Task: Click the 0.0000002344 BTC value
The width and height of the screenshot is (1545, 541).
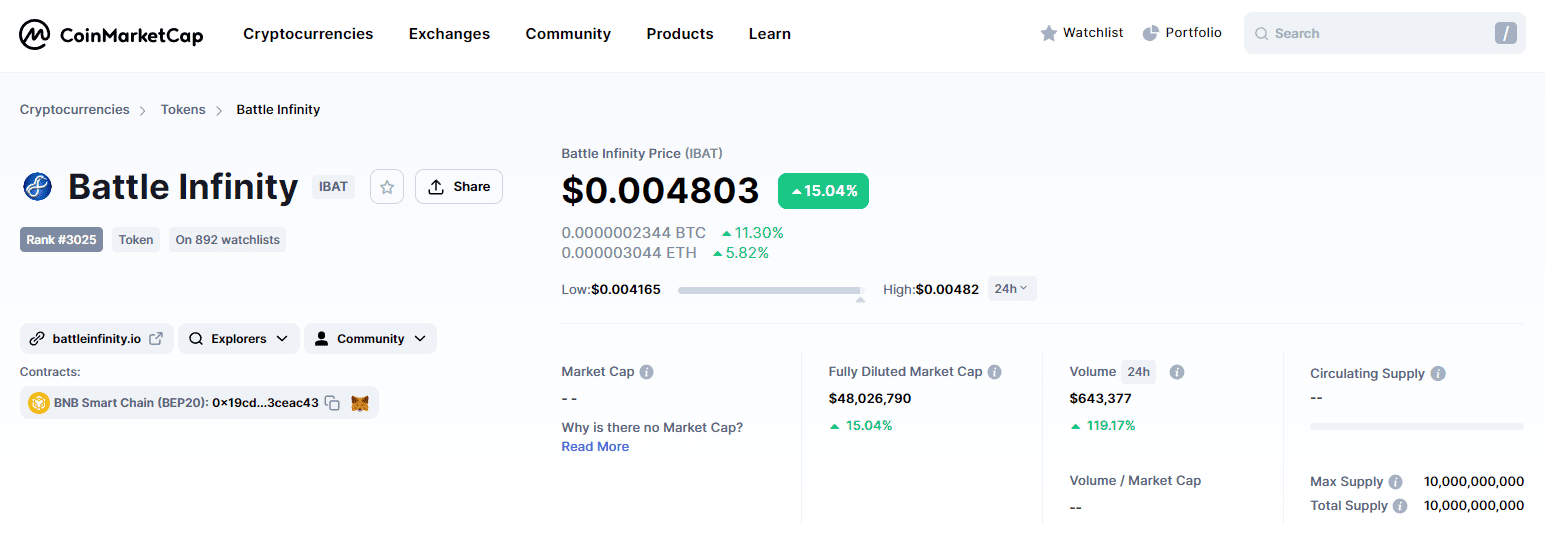Action: [x=634, y=233]
